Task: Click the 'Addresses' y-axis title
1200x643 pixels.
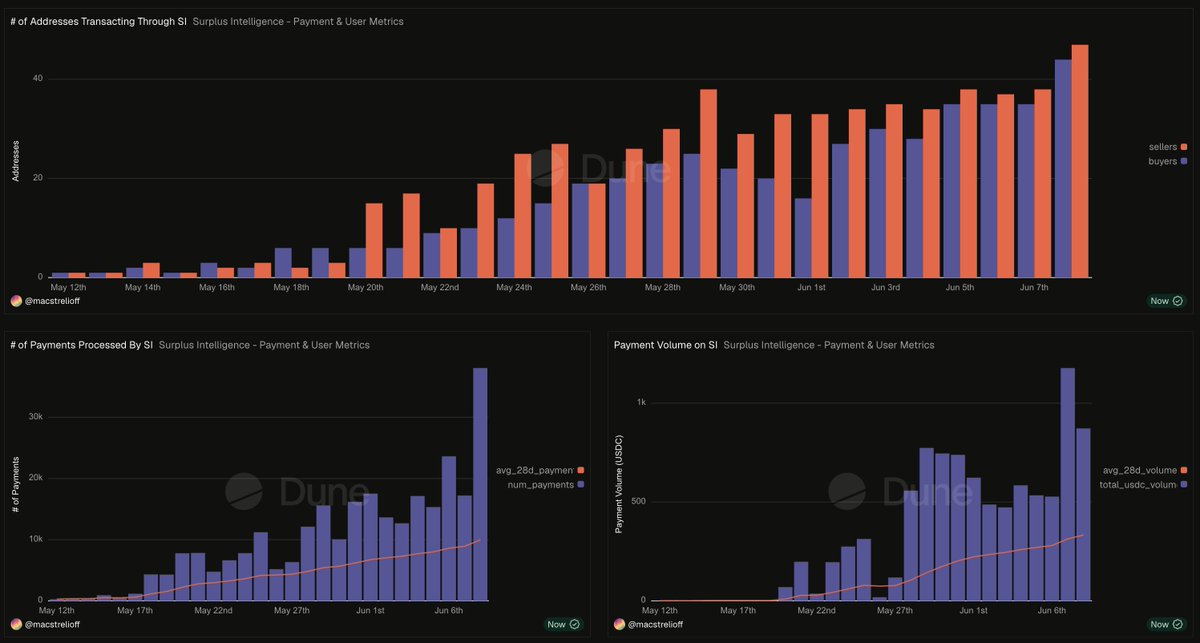Action: tap(15, 161)
